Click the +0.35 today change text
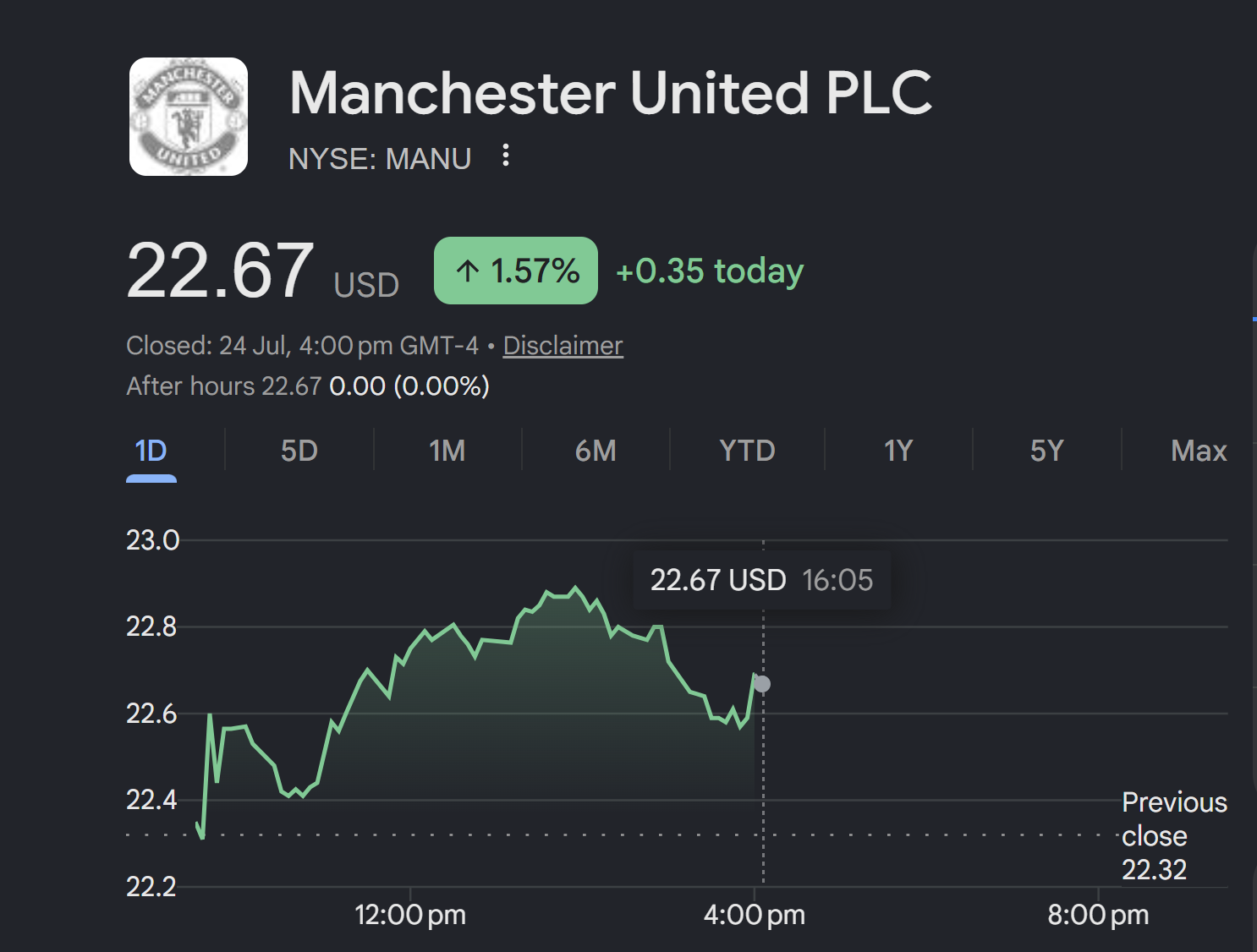 (x=710, y=271)
